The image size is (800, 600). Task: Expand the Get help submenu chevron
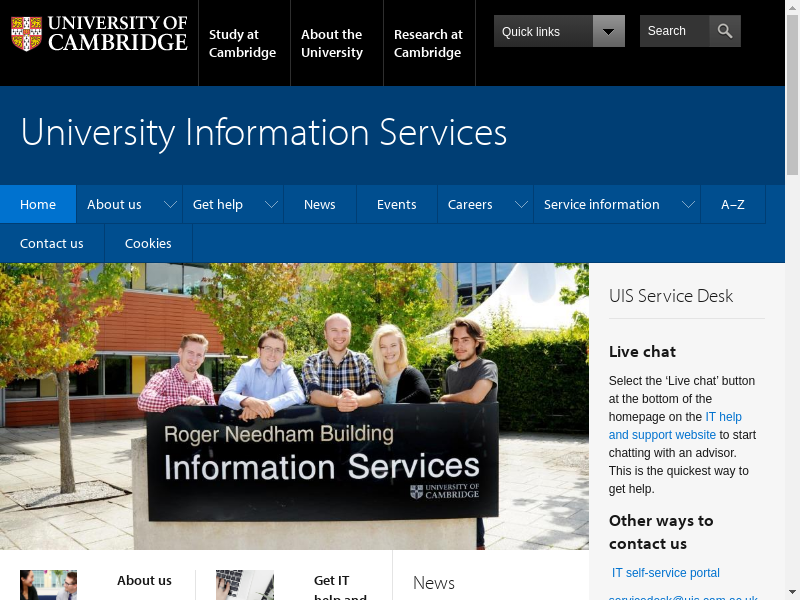click(x=272, y=205)
